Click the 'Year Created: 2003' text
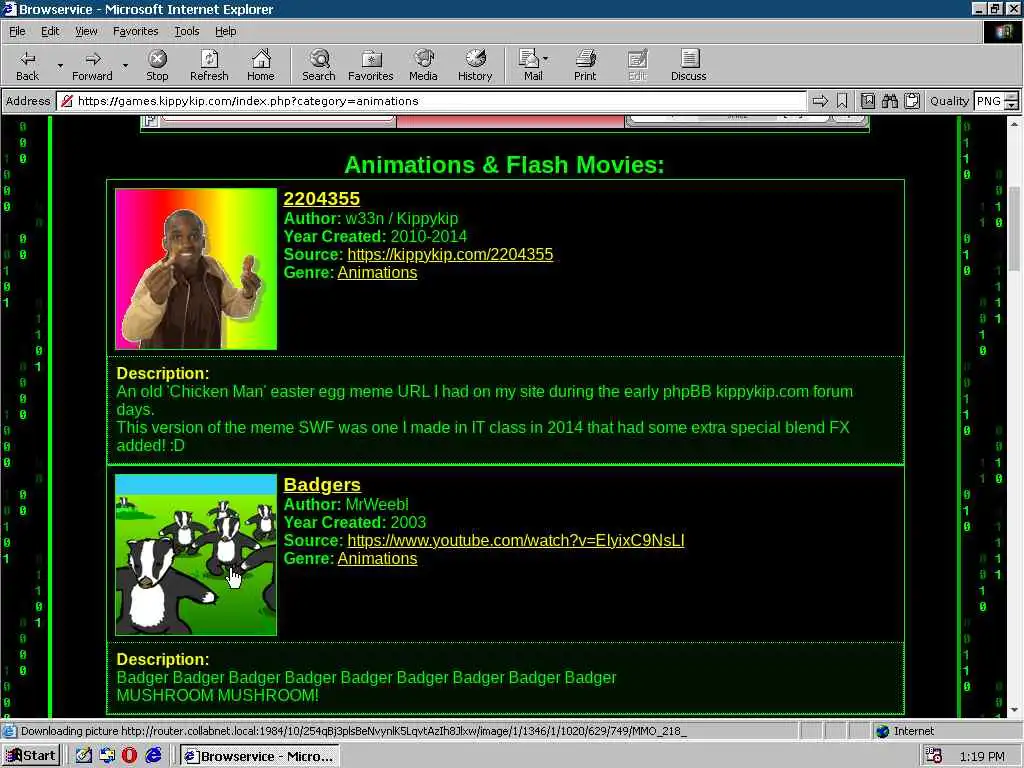1024x768 pixels. (x=355, y=522)
